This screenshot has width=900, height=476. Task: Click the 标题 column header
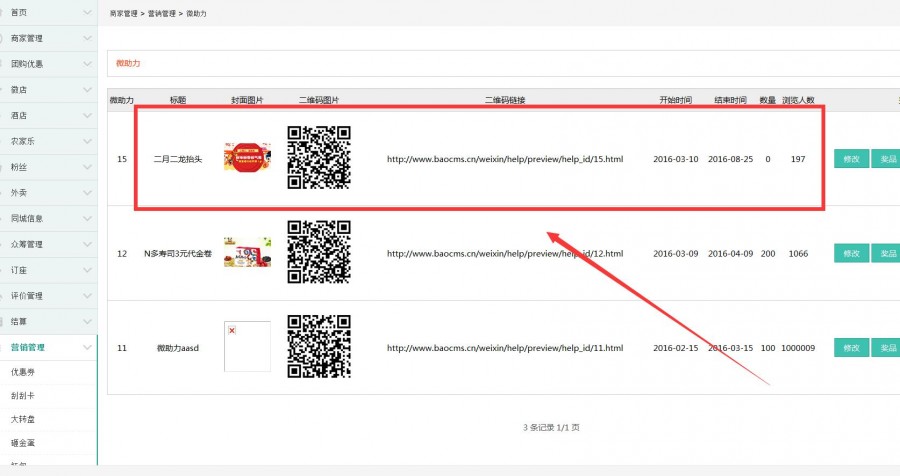point(178,100)
